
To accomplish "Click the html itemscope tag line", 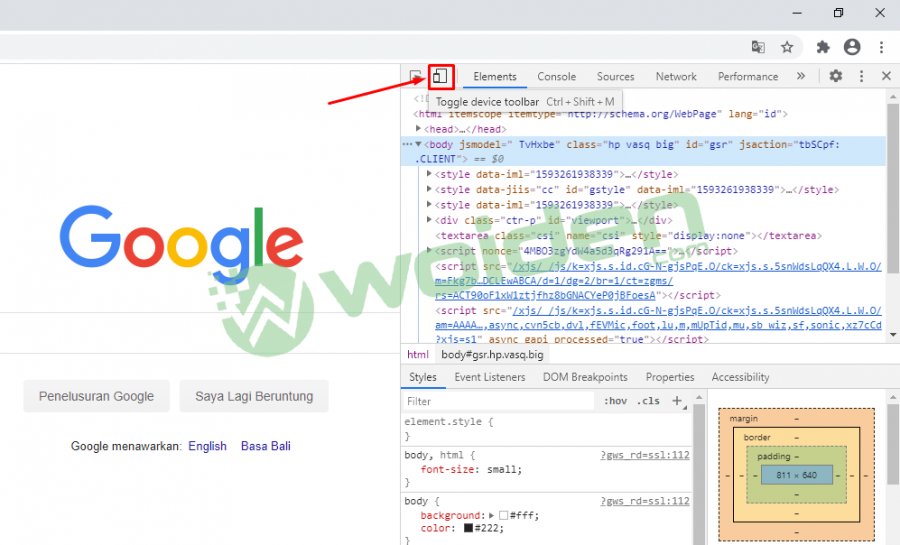I will coord(600,114).
